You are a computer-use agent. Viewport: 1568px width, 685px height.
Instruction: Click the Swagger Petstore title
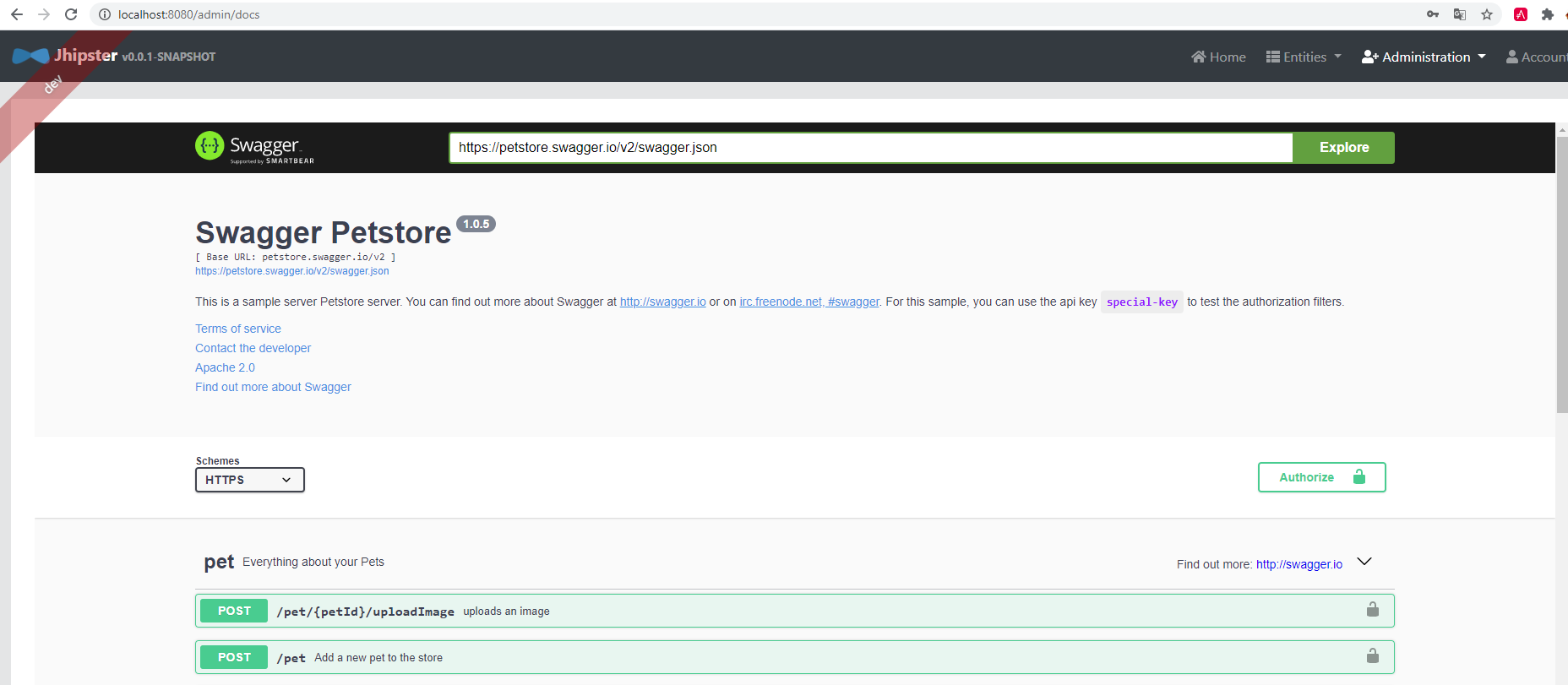324,232
